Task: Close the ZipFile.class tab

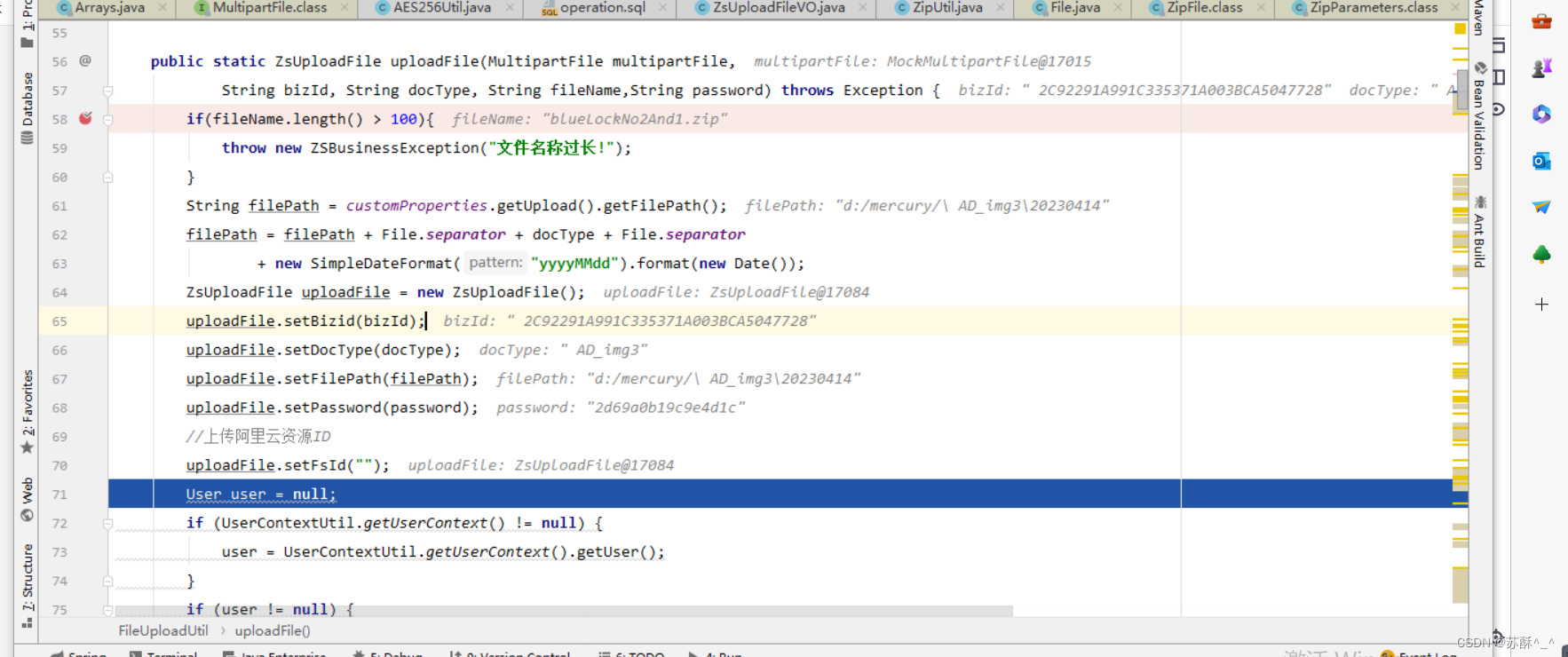Action: [x=1261, y=8]
